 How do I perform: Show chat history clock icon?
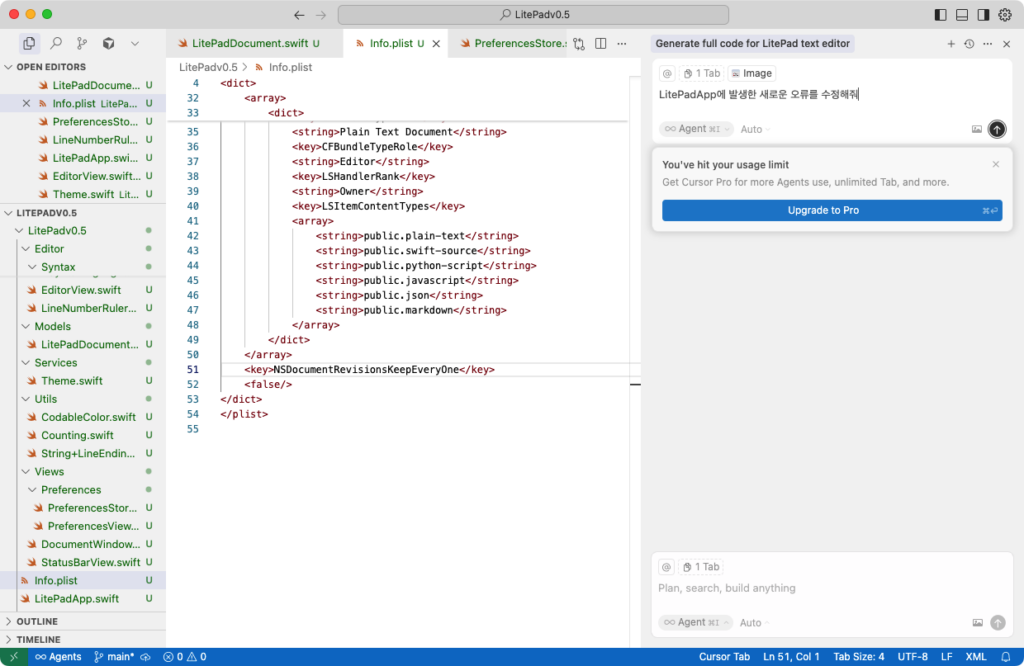coord(969,44)
